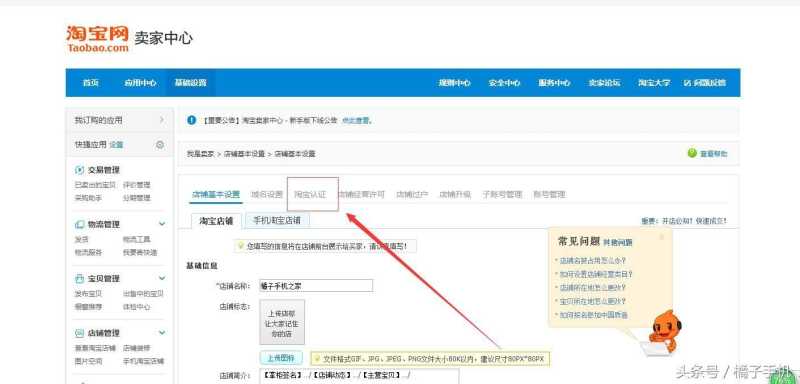Collapse the 店铺管理 section chevron
The height and width of the screenshot is (384, 800).
point(162,332)
